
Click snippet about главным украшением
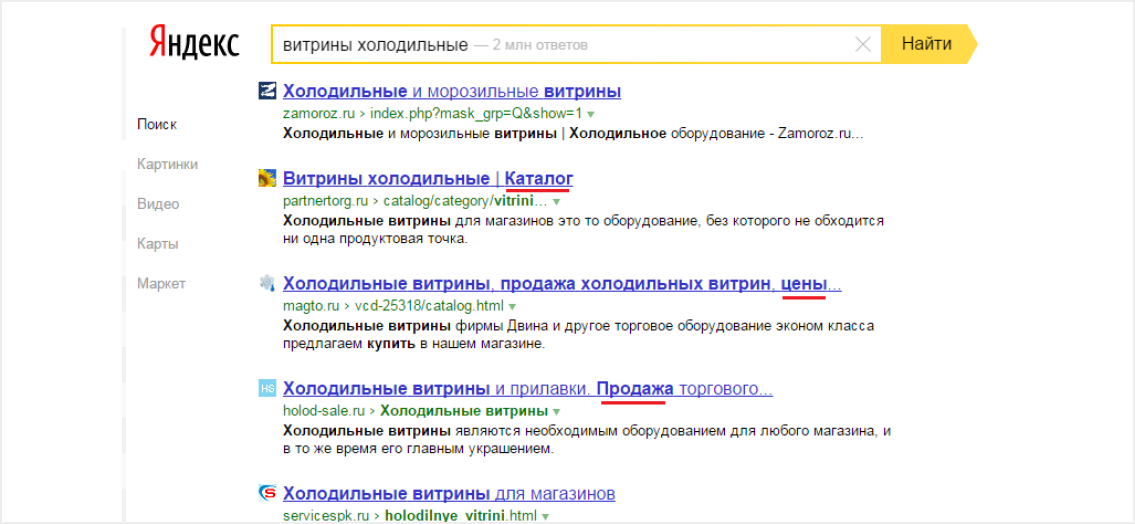tap(587, 441)
